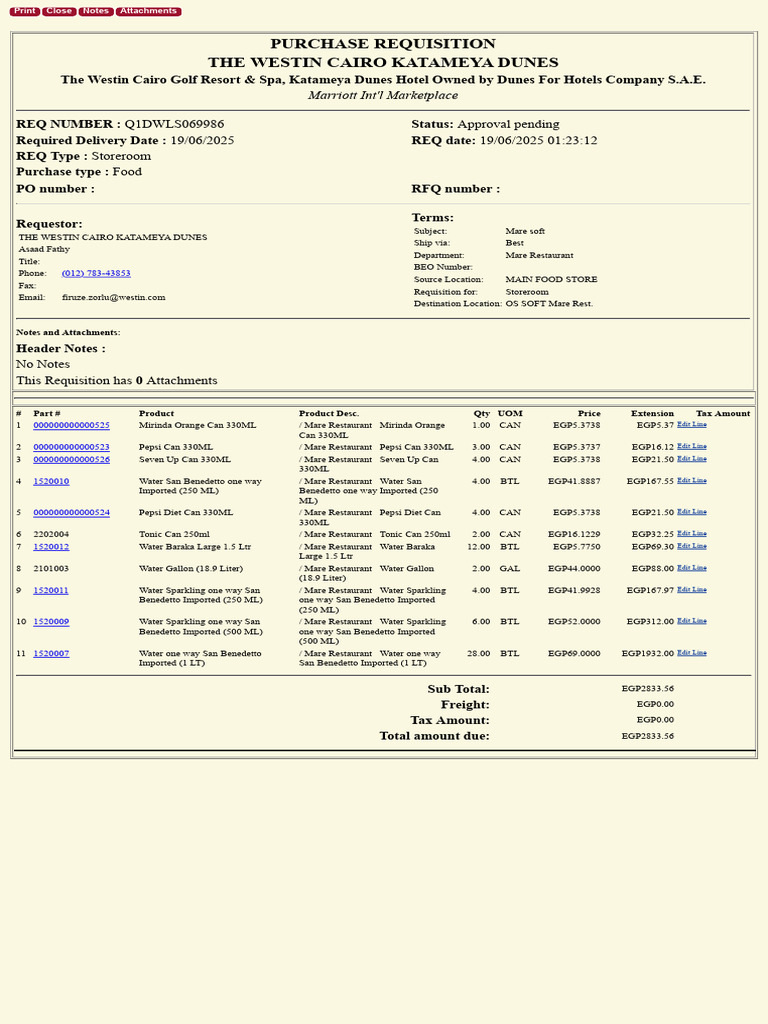The width and height of the screenshot is (768, 1024).
Task: Click the Extension column header
Action: [652, 413]
